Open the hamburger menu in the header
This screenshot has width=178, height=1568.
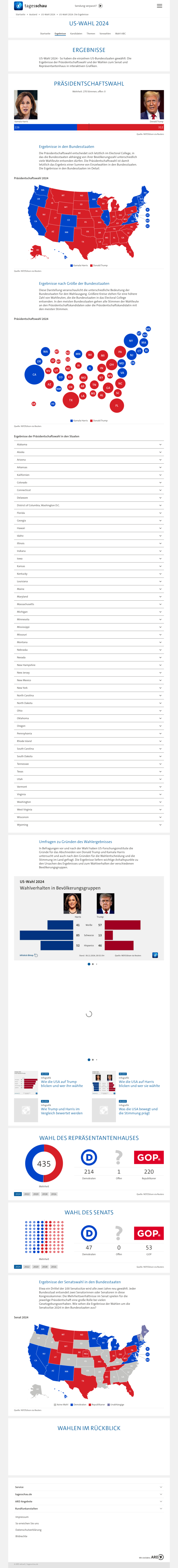[x=160, y=5]
